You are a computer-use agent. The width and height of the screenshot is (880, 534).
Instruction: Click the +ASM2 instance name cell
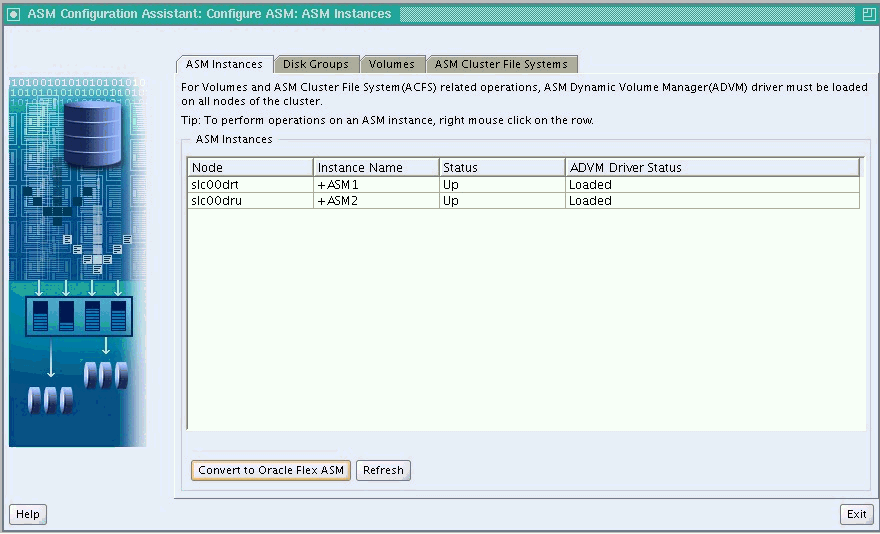tap(376, 201)
